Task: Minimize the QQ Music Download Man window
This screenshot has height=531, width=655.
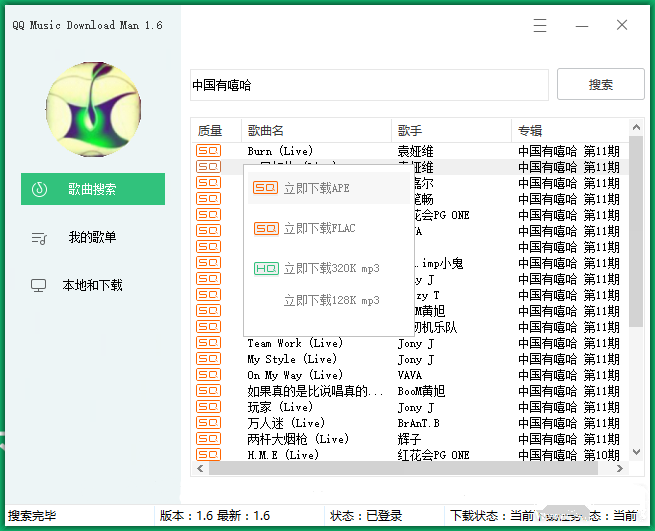Action: pyautogui.click(x=581, y=26)
